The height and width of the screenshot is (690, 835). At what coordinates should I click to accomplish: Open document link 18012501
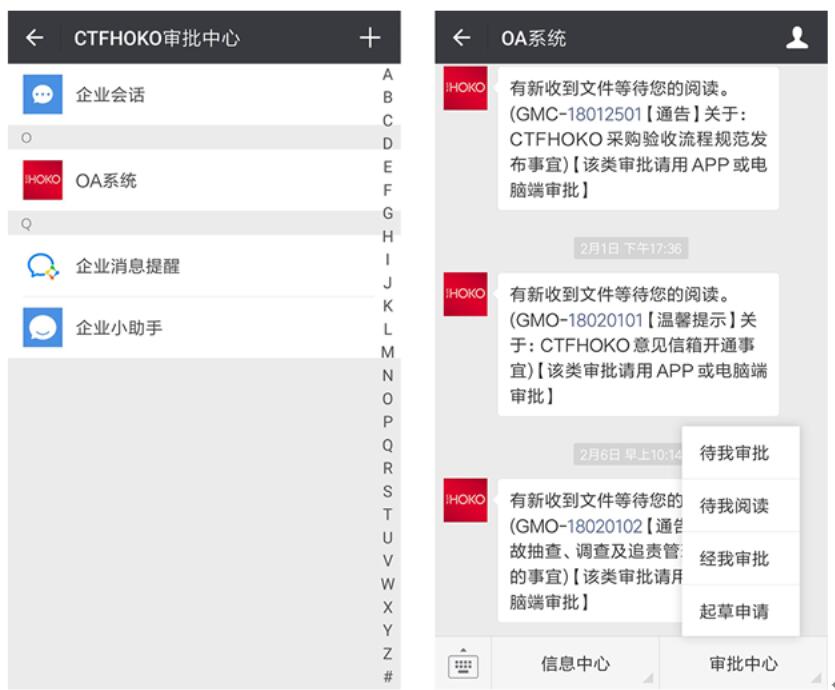[604, 115]
